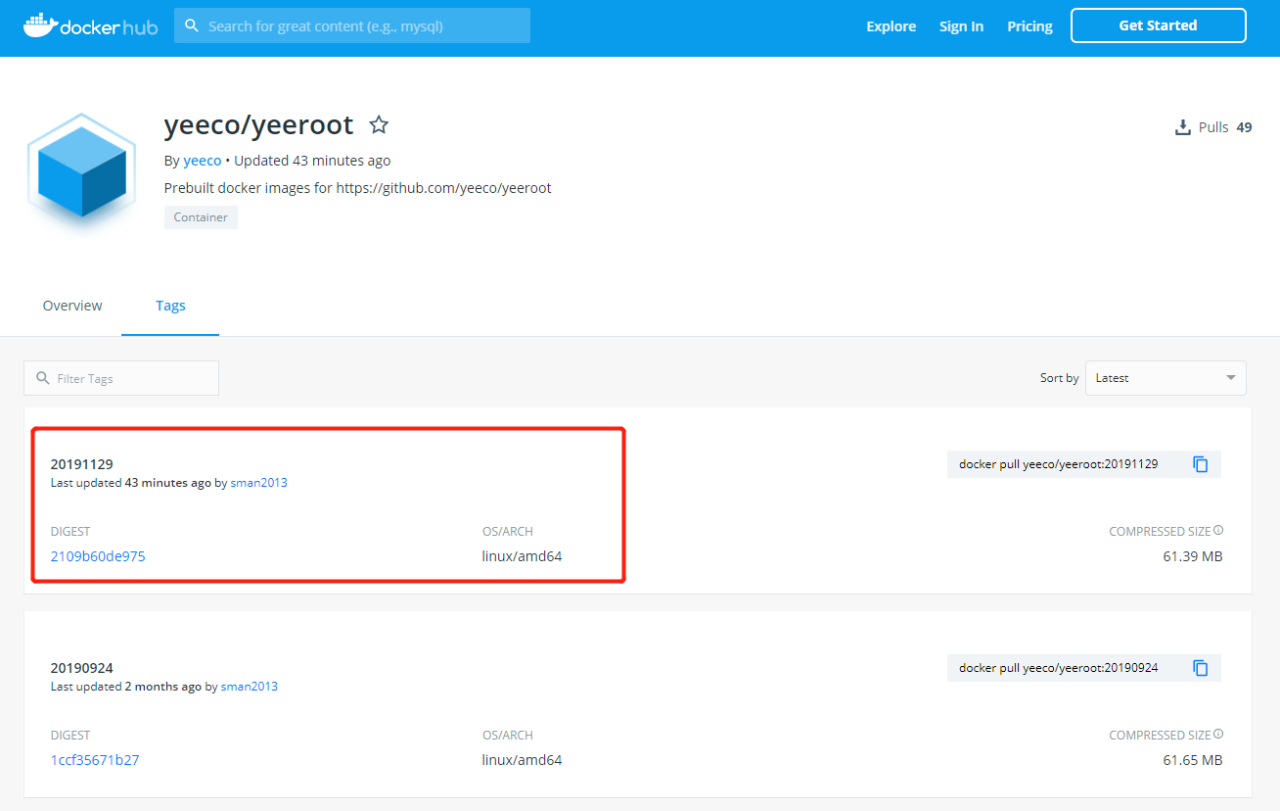Click the Docker Hub logo
The height and width of the screenshot is (811, 1280).
[90, 26]
